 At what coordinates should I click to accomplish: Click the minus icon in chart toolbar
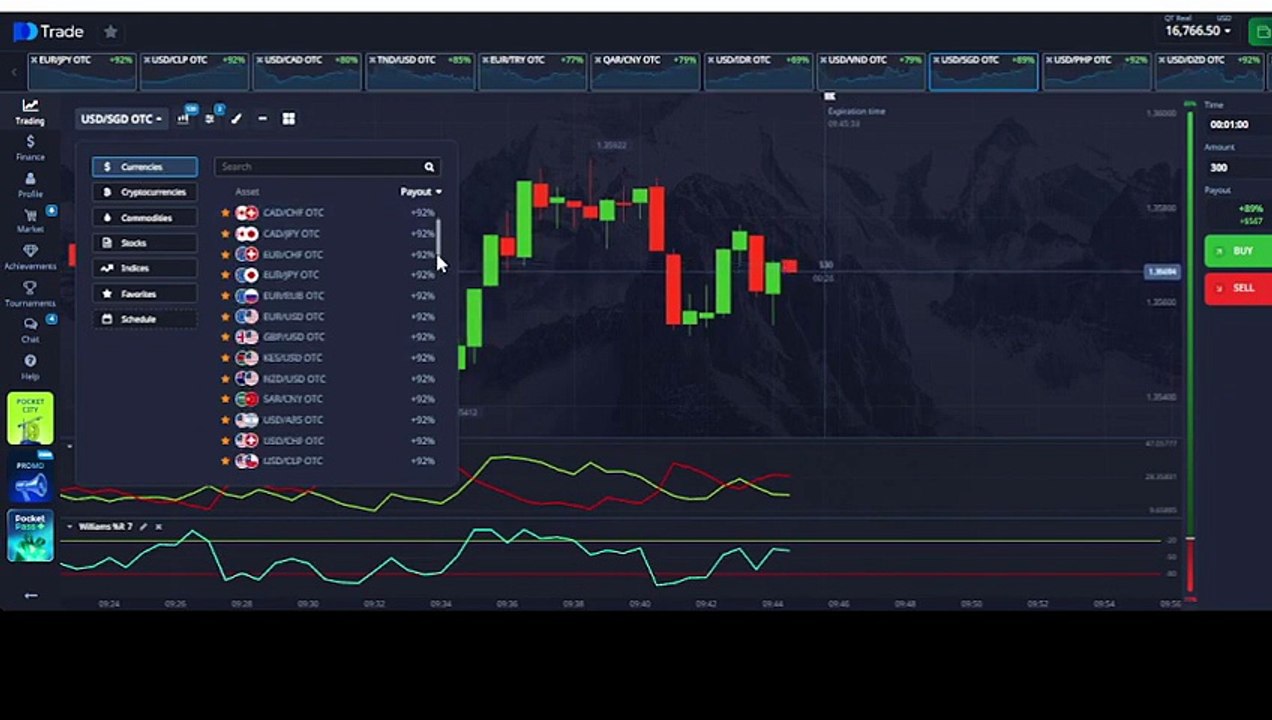click(262, 118)
